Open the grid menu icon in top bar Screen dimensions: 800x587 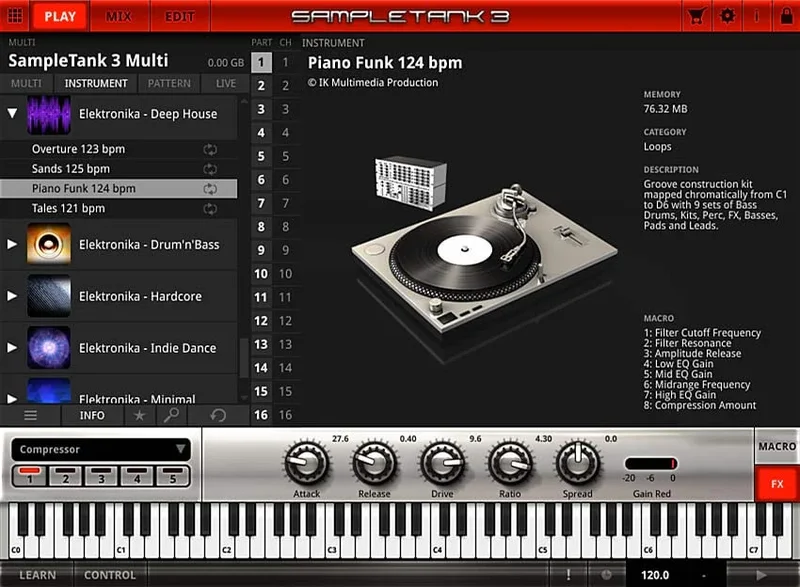[15, 16]
